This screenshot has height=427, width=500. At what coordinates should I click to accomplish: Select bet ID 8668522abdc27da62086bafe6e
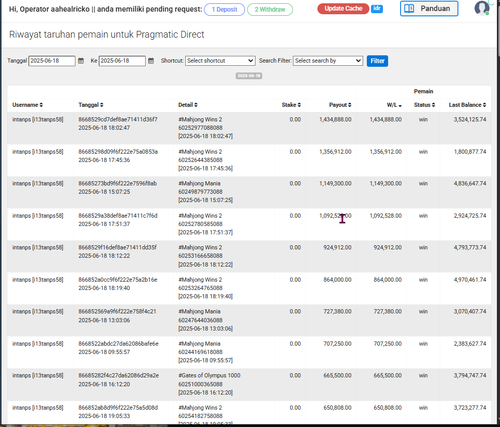119,343
